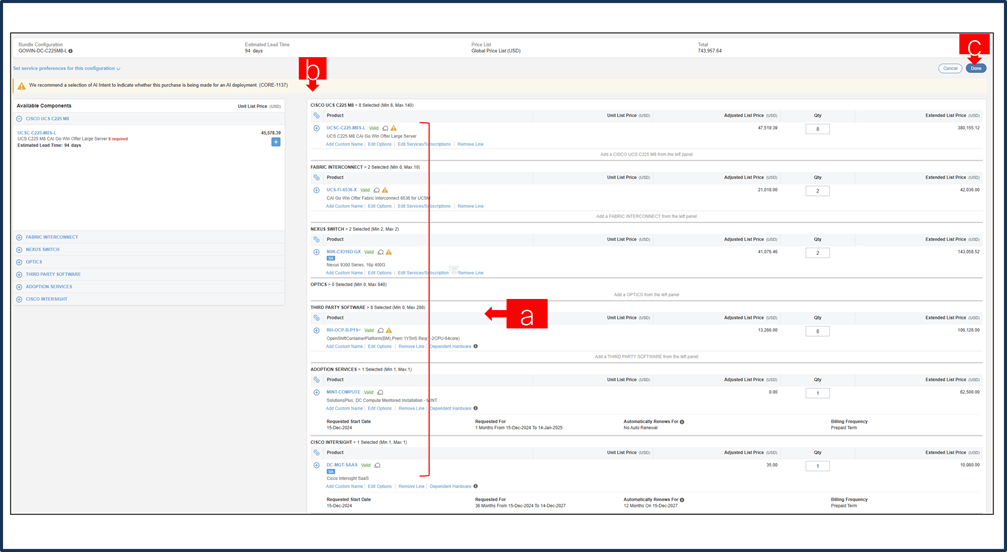Click the 'Global Price List (USD)' text
This screenshot has width=1007, height=552.
pyautogui.click(x=496, y=51)
